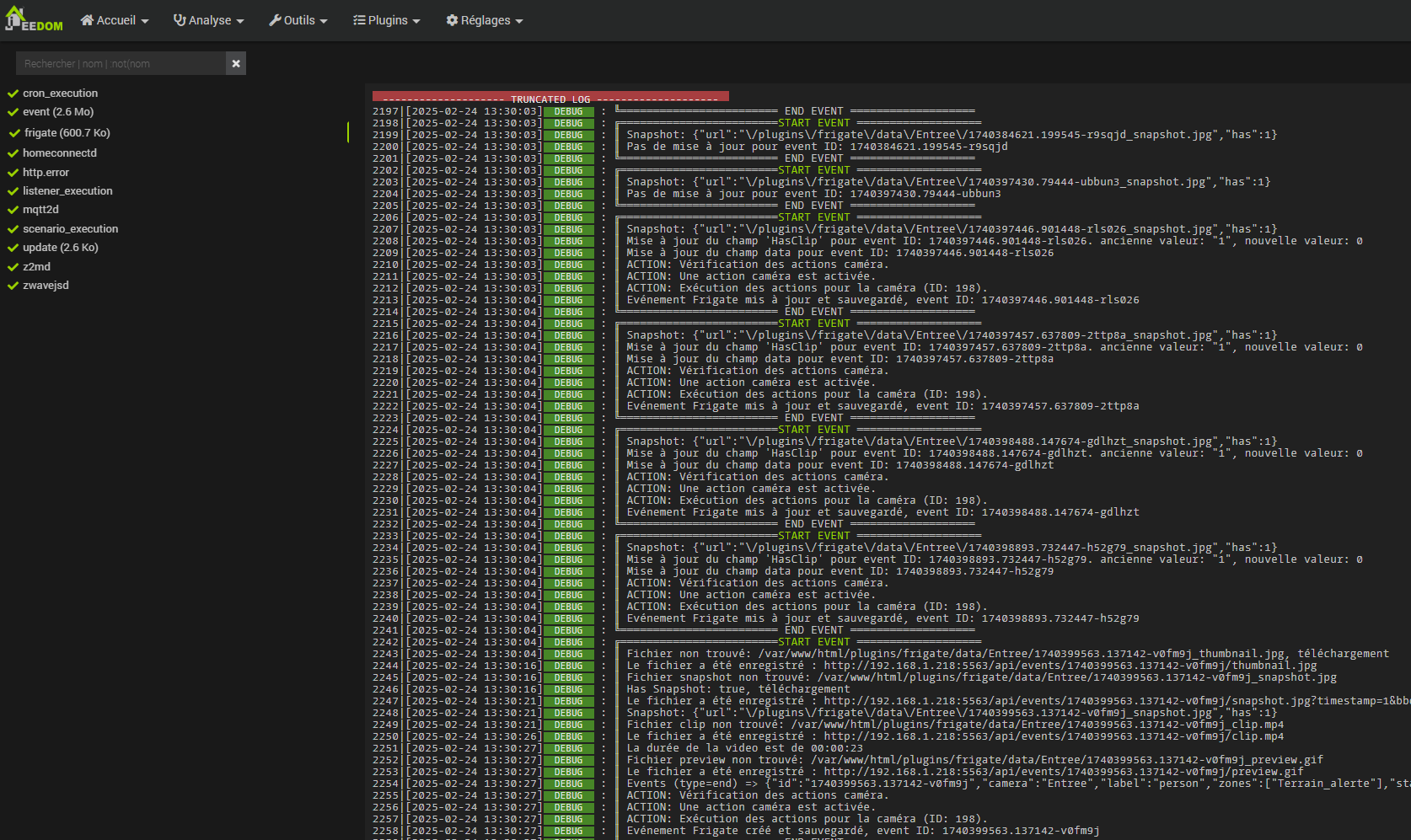The height and width of the screenshot is (840, 1411).
Task: Select the http.error log entry
Action: point(46,173)
